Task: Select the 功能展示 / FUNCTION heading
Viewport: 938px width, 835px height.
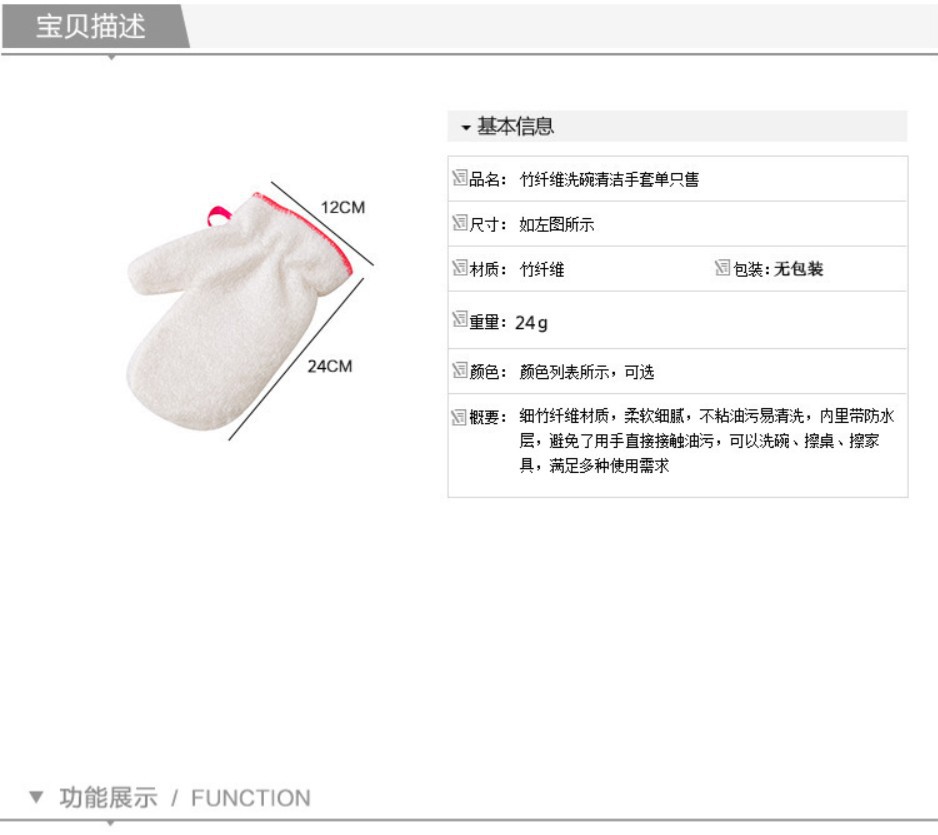Action: click(x=185, y=798)
